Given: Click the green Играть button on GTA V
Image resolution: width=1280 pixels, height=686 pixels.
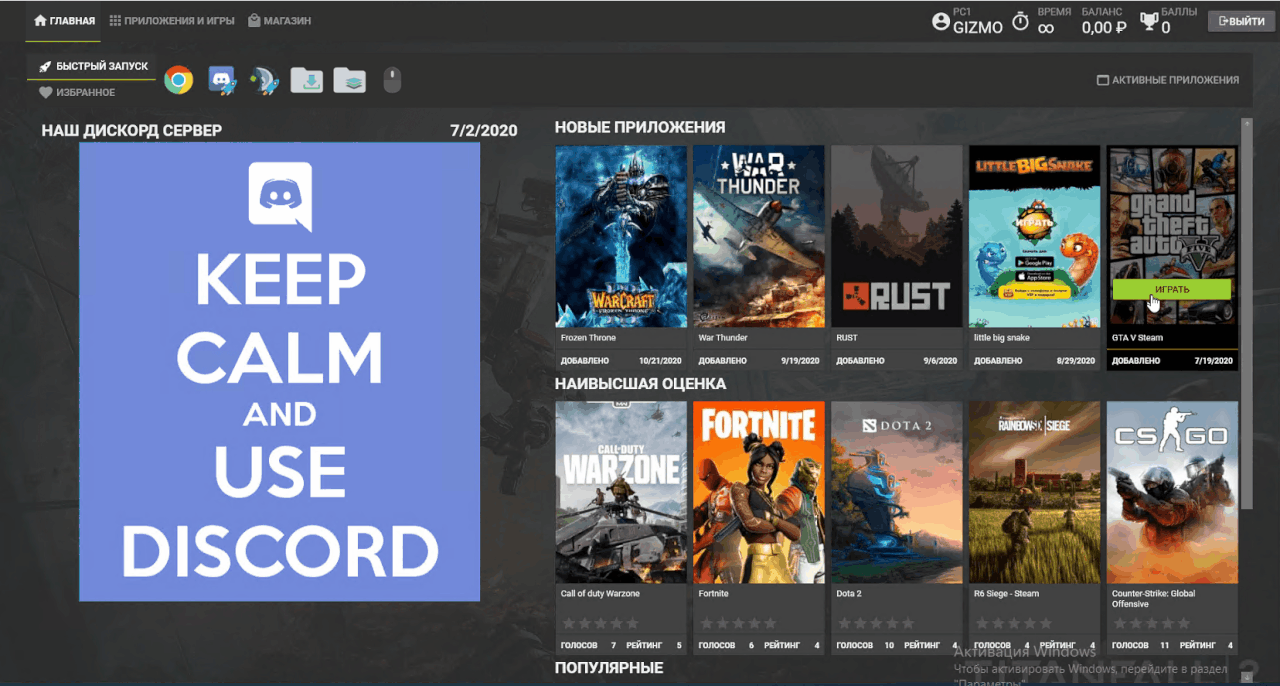Looking at the screenshot, I should [1172, 289].
